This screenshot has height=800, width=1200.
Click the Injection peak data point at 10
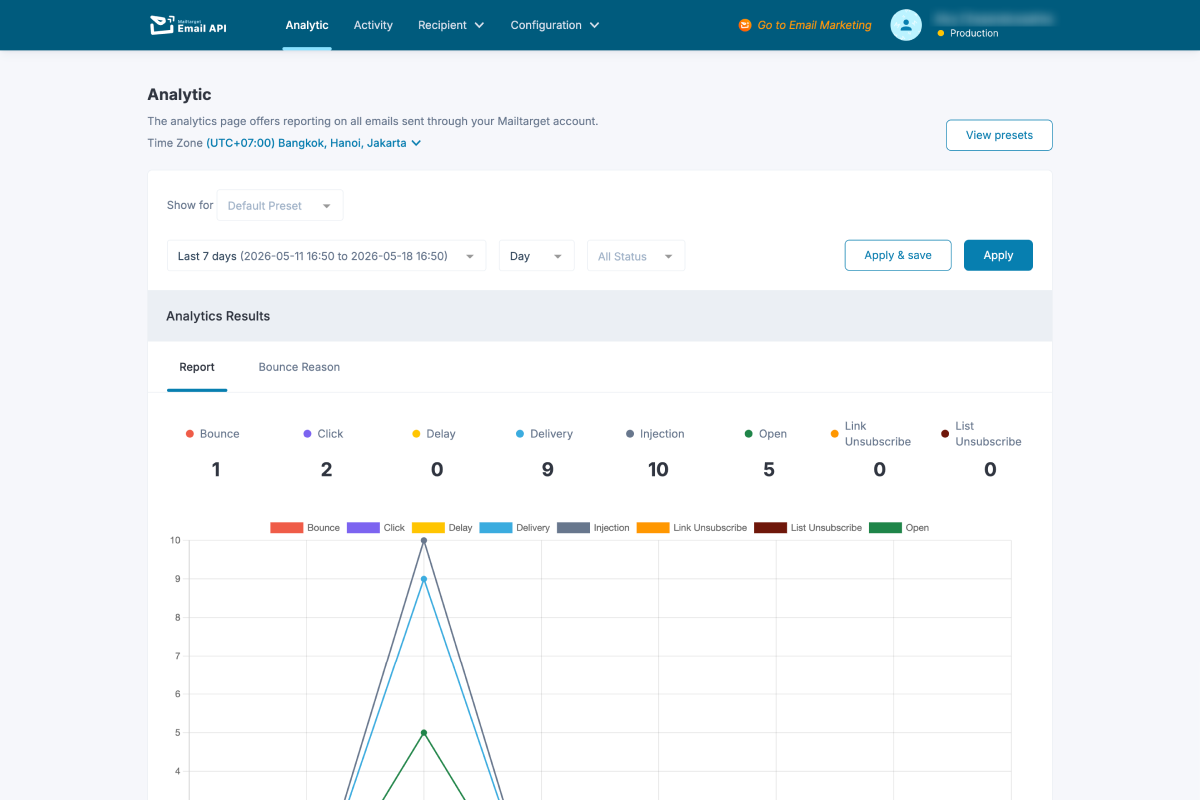(x=424, y=541)
